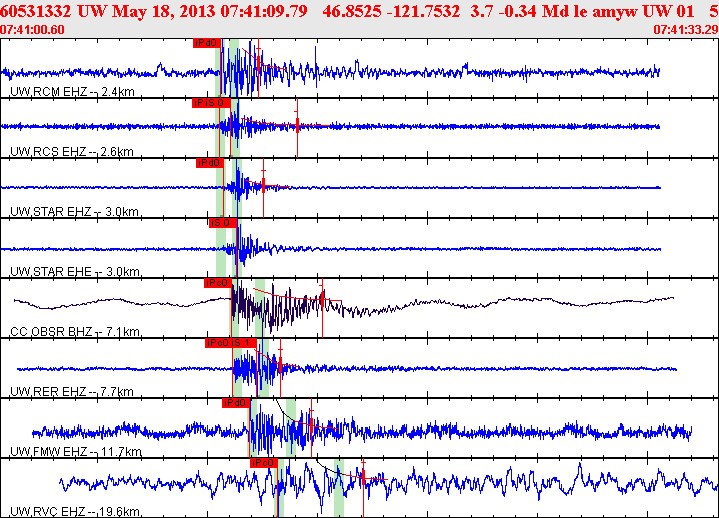The image size is (719, 518).
Task: Select station label UW.RCS EHZ -- 2.6km
Action: point(72,152)
